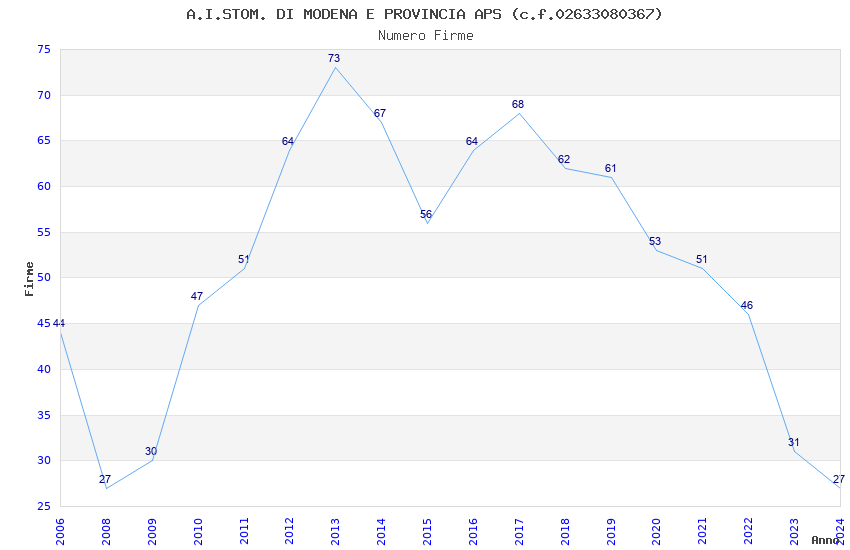Screen dimensions: 850x550
Task: Select y-axis tick label 75
Action: (44, 50)
